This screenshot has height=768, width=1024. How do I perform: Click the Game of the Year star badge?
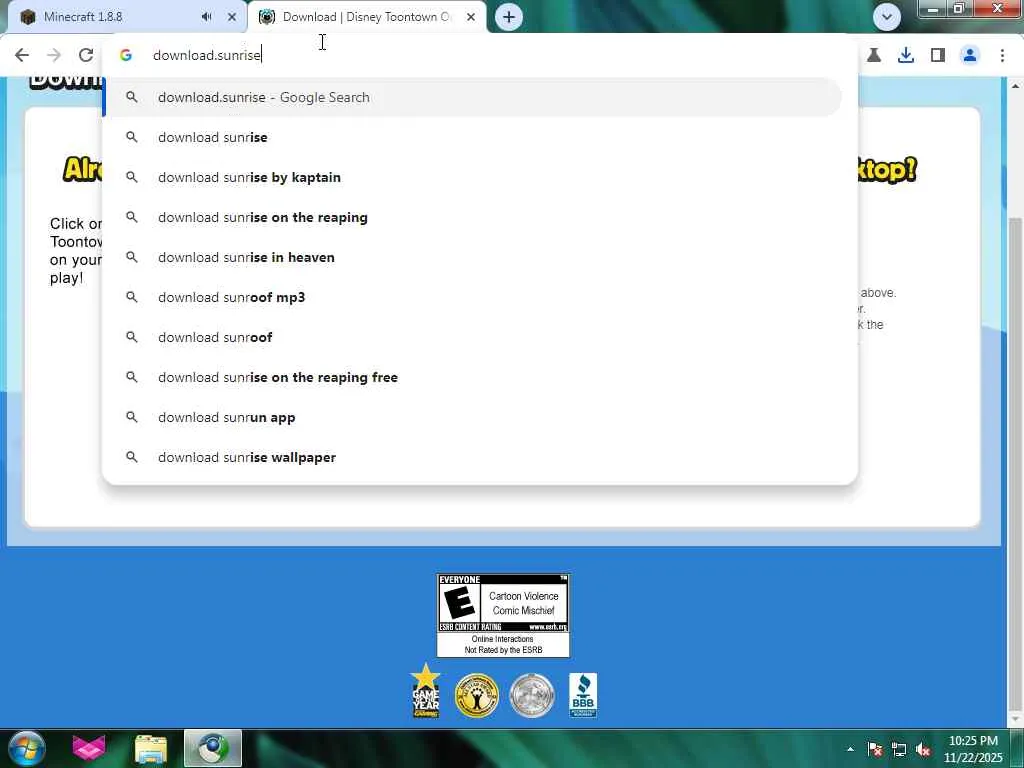click(x=426, y=691)
